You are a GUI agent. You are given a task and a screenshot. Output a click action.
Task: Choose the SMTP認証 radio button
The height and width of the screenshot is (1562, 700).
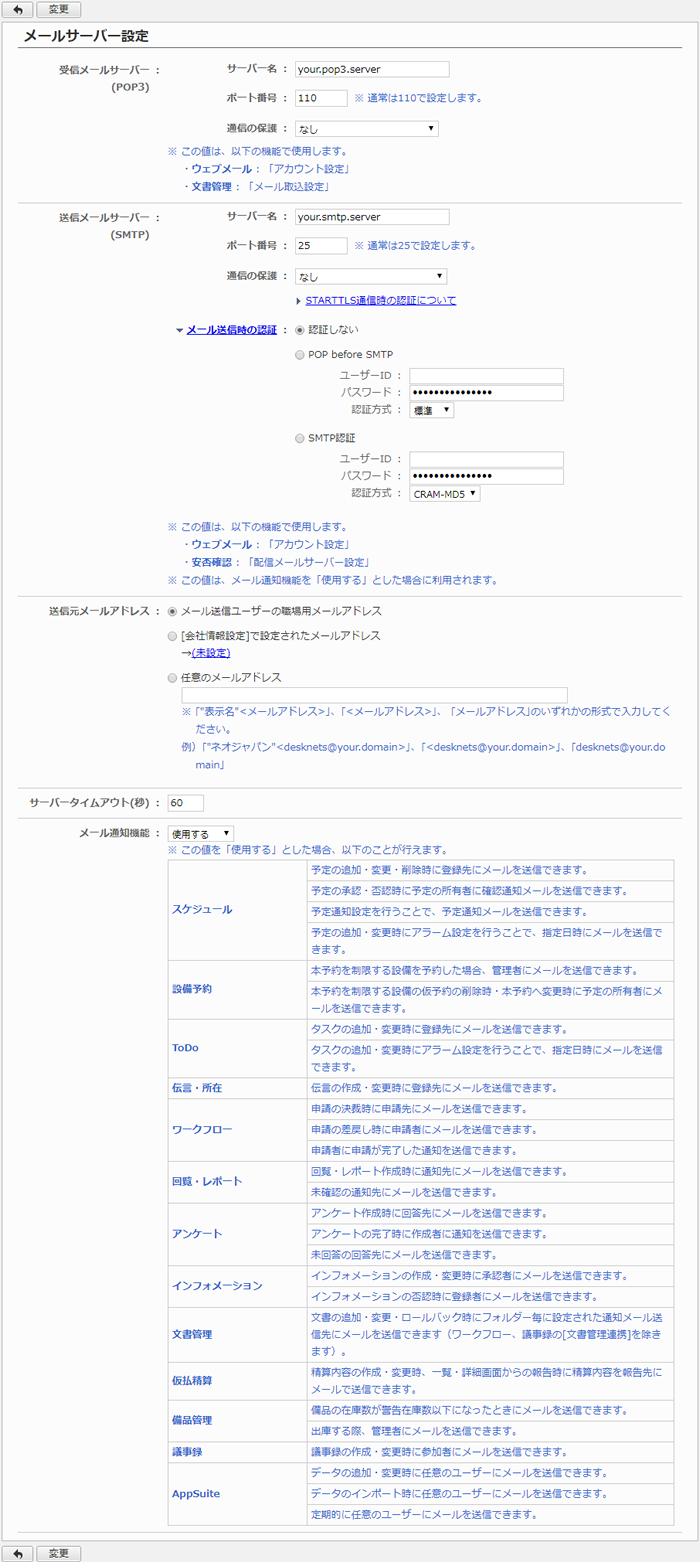(301, 437)
